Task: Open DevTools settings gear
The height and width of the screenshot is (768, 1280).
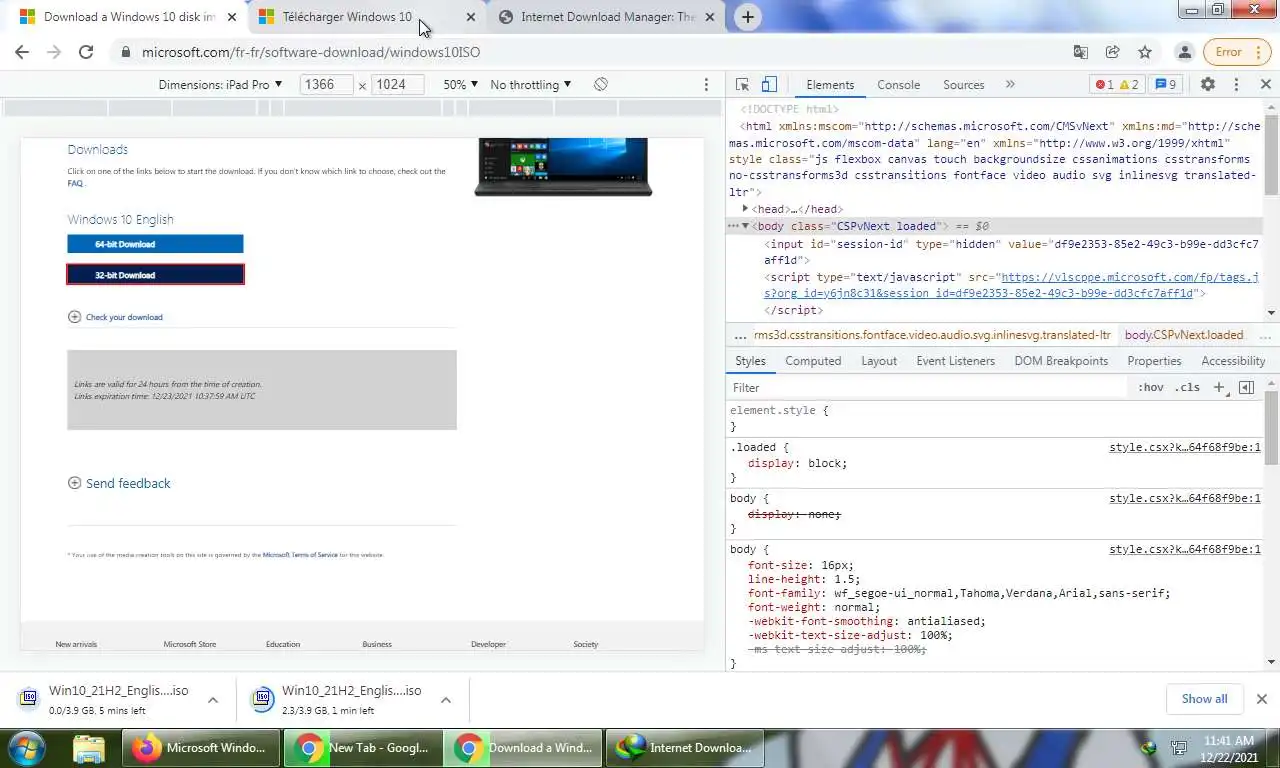Action: click(1208, 85)
